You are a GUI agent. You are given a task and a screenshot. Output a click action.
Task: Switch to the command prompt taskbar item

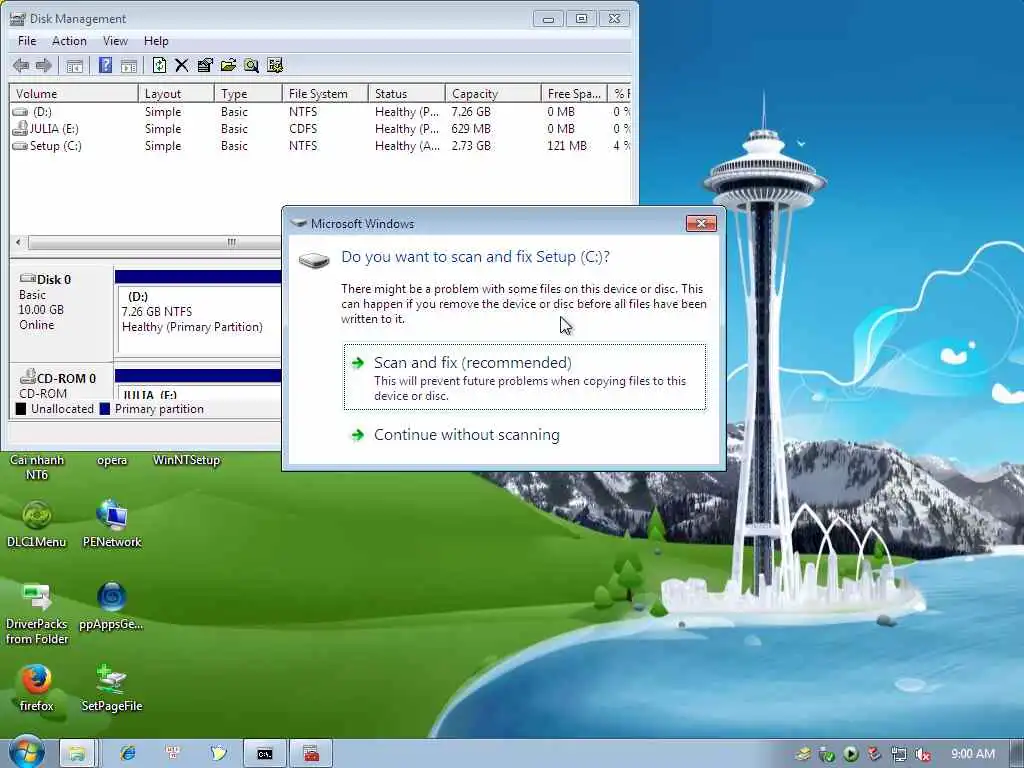pos(264,754)
